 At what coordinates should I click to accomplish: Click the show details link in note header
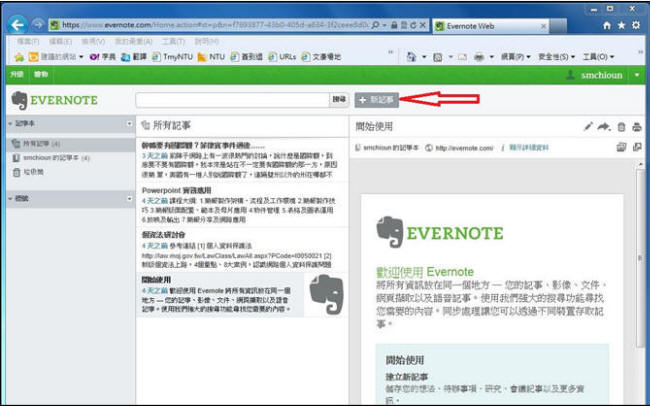[529, 148]
